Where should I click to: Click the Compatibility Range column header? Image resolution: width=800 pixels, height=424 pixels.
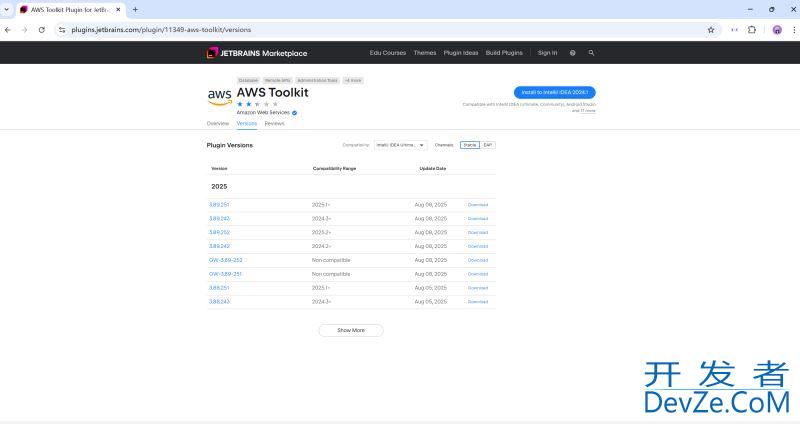coord(334,168)
